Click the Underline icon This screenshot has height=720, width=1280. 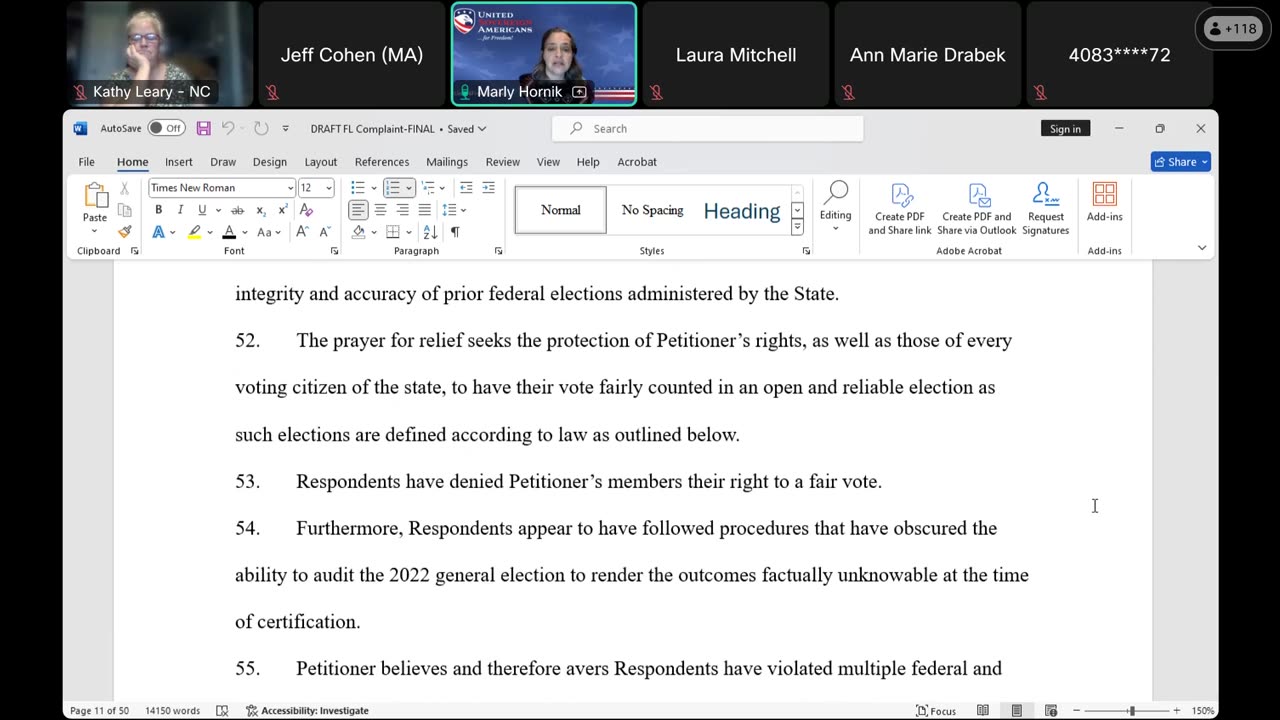click(202, 210)
